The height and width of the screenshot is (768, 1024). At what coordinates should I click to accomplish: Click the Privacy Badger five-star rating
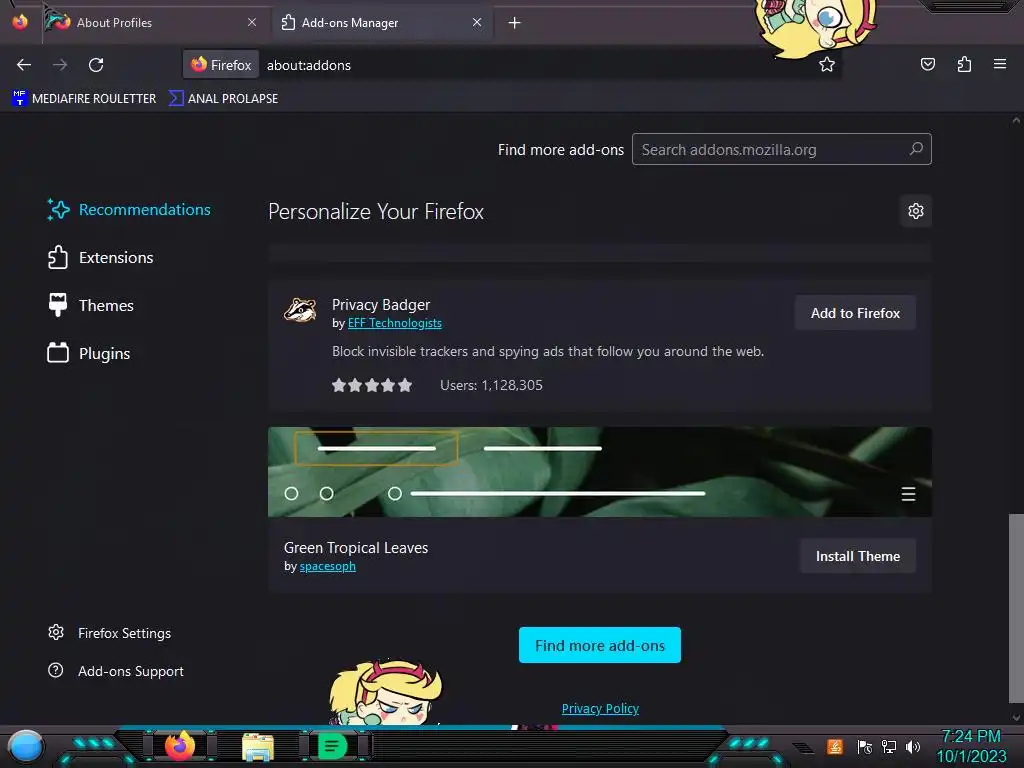click(372, 385)
